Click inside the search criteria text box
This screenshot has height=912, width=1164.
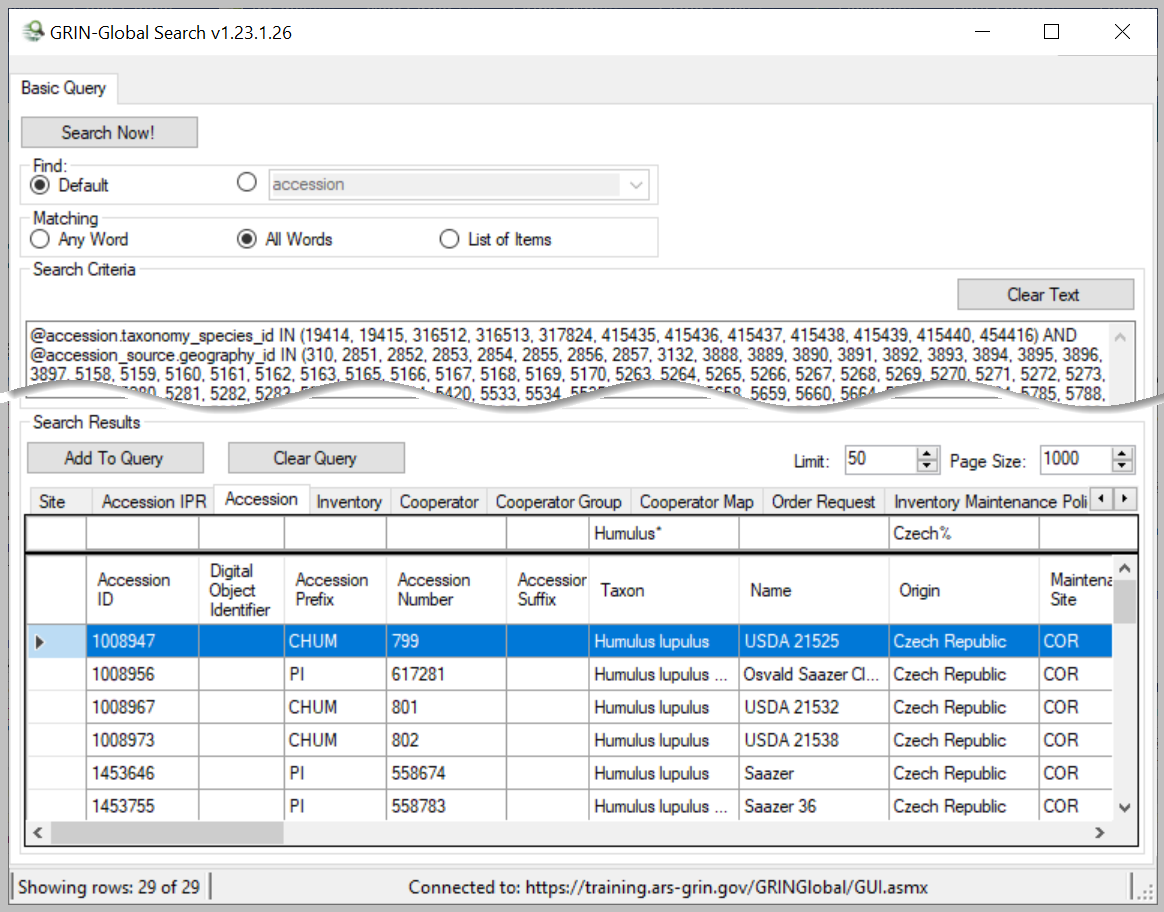pyautogui.click(x=568, y=364)
